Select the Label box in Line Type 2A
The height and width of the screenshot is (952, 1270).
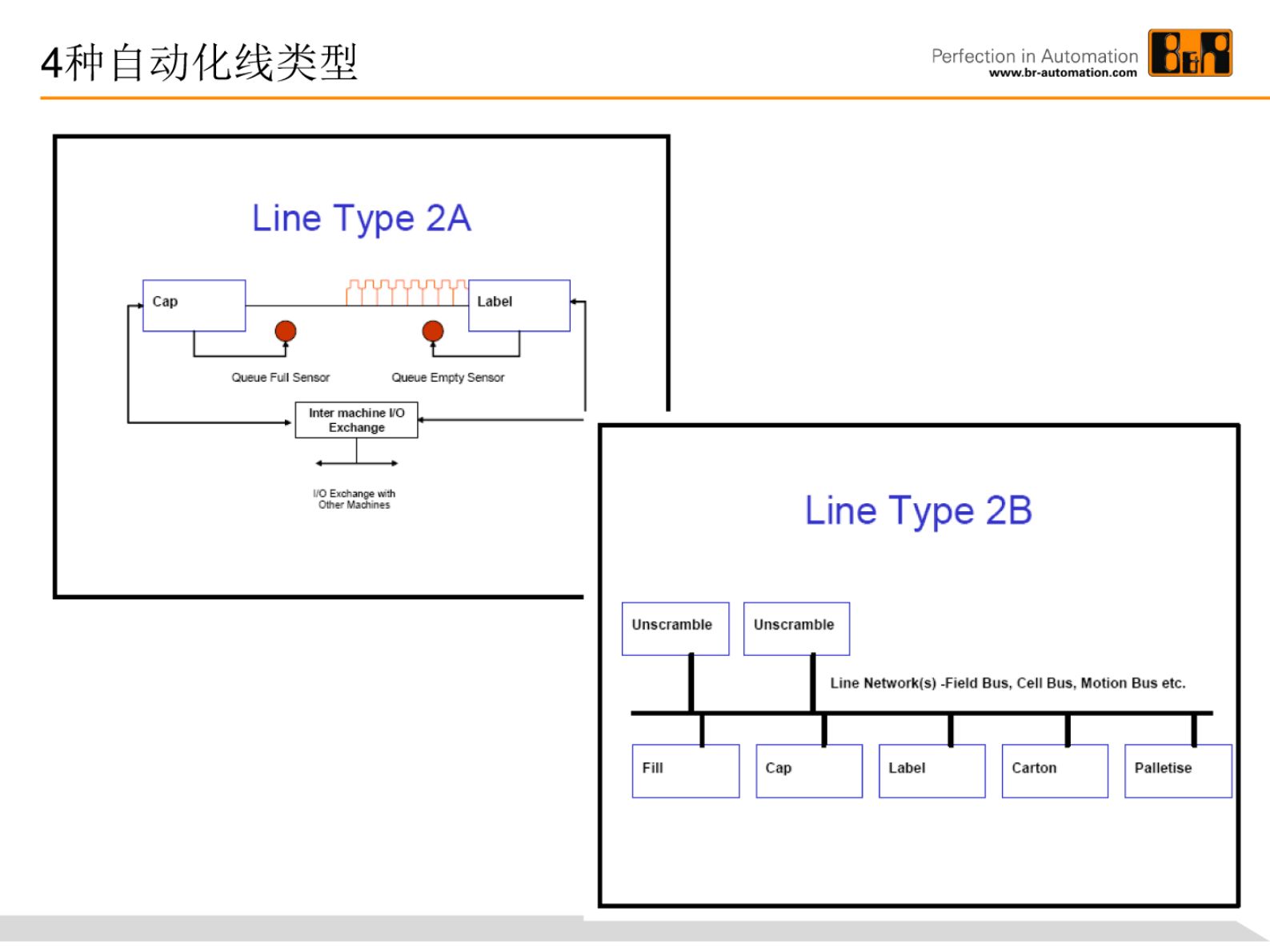[519, 306]
